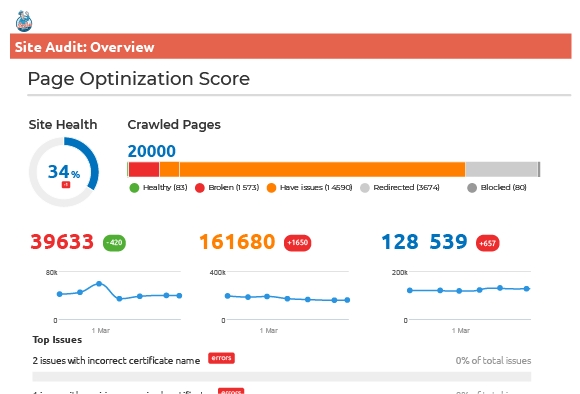Viewport: 580px width, 394px height.
Task: Click the red +657 change badge
Action: tap(488, 243)
